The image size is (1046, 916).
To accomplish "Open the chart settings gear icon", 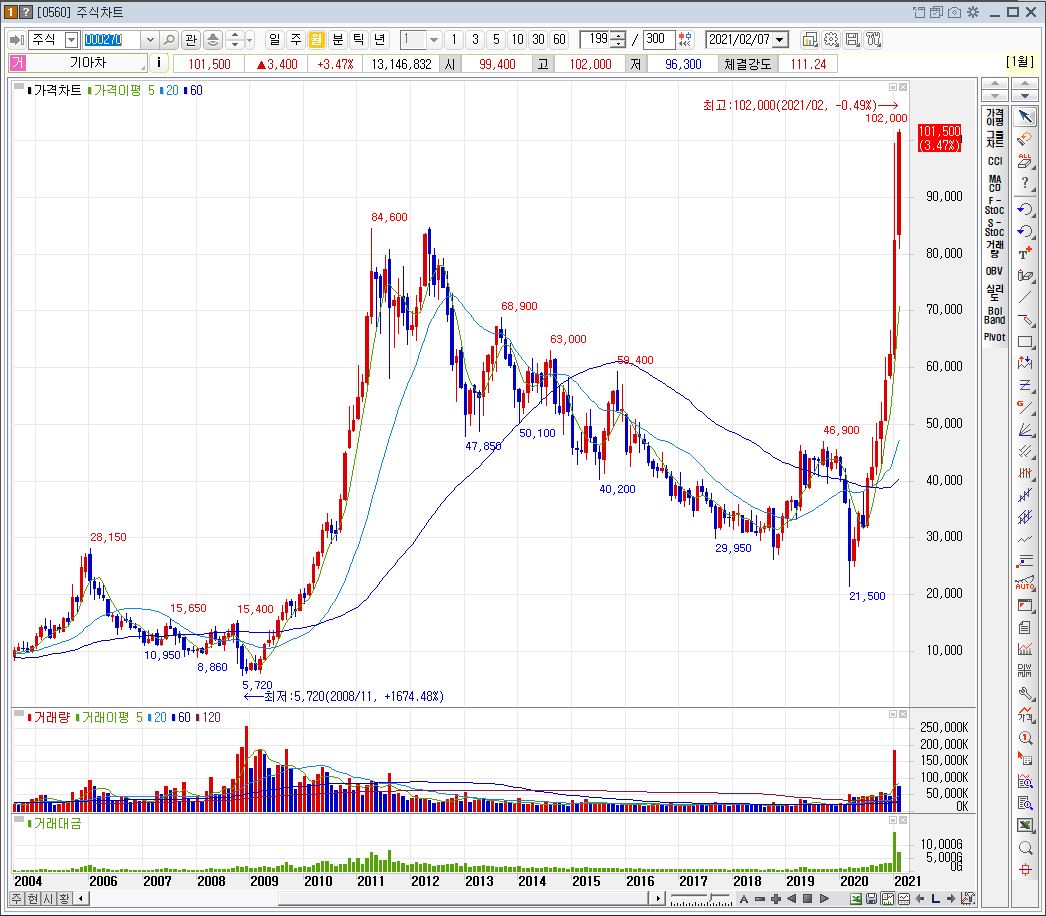I will (x=831, y=40).
